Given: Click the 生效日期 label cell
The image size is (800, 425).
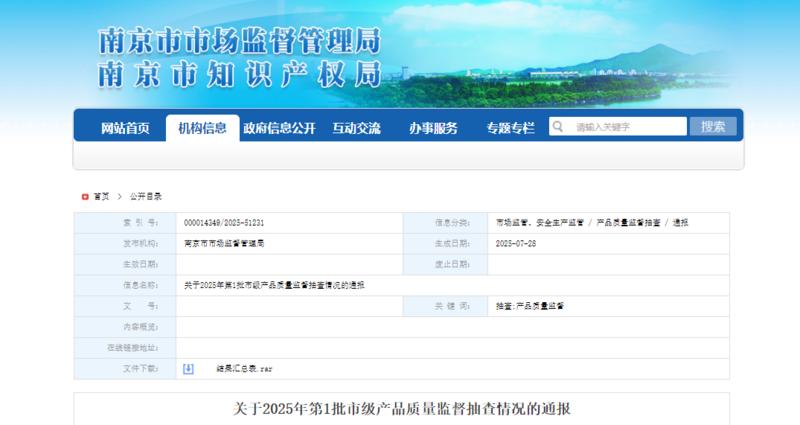Looking at the screenshot, I should click(x=126, y=264).
